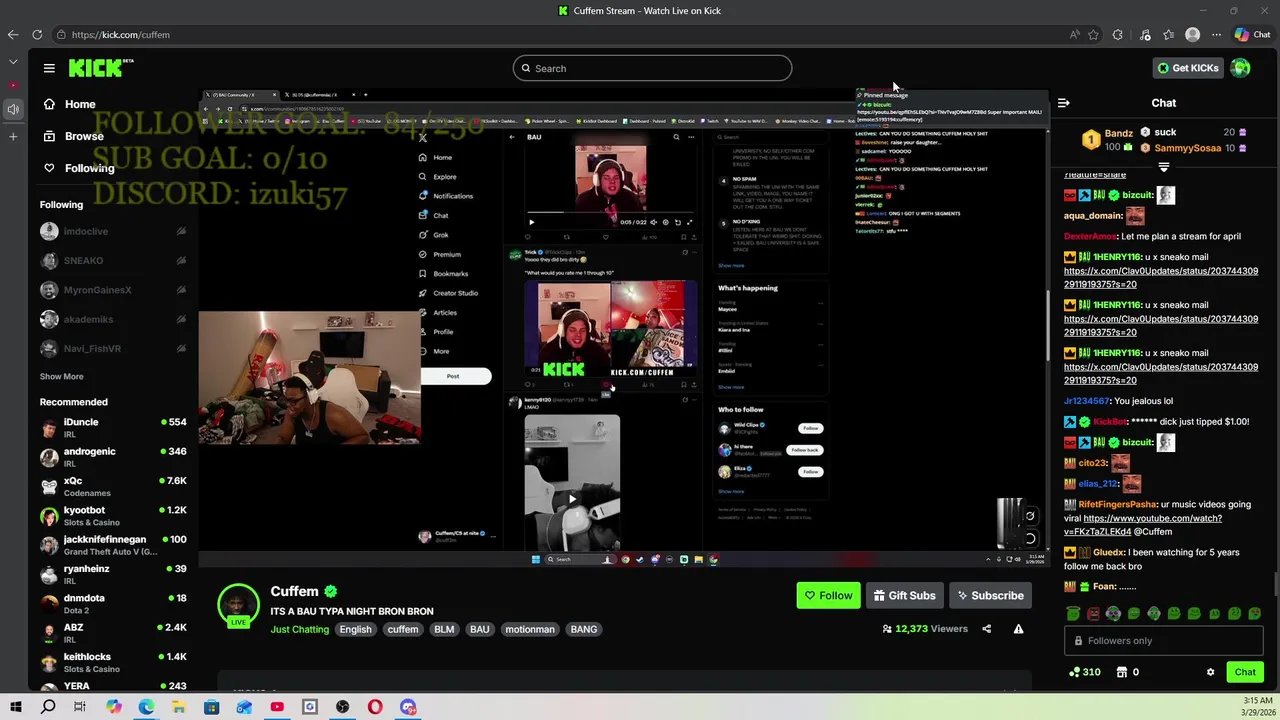Click the Bandz top gifter entry
Image resolution: width=1280 pixels, height=720 pixels.
(x=1108, y=140)
